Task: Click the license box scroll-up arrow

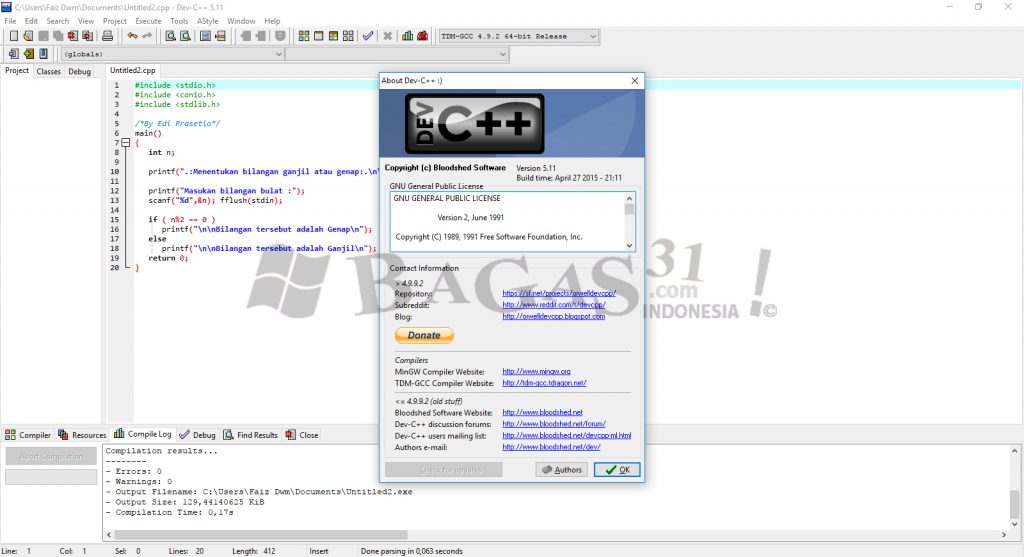Action: 630,198
